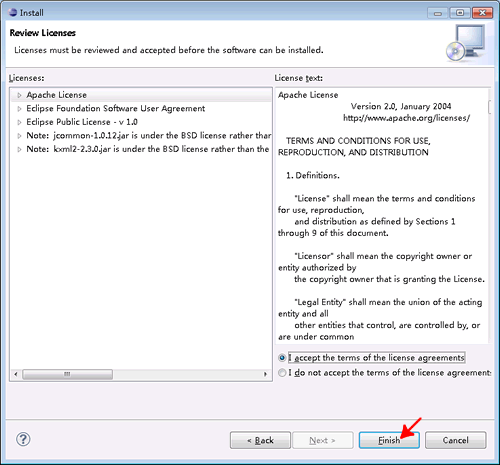The width and height of the screenshot is (500, 465).
Task: Click the right arrow of horizontal scrollbar
Action: 265,374
